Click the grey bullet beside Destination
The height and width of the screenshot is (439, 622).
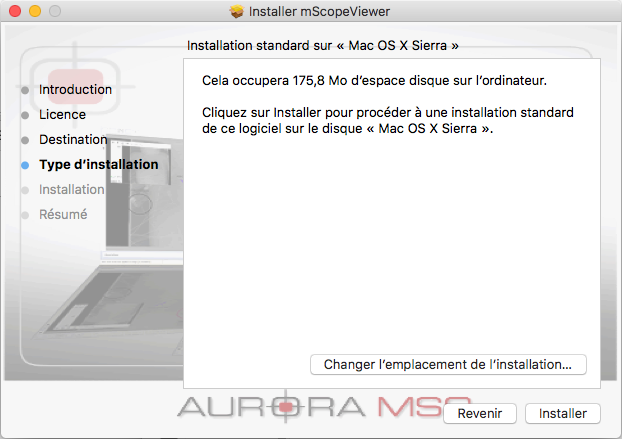point(25,140)
